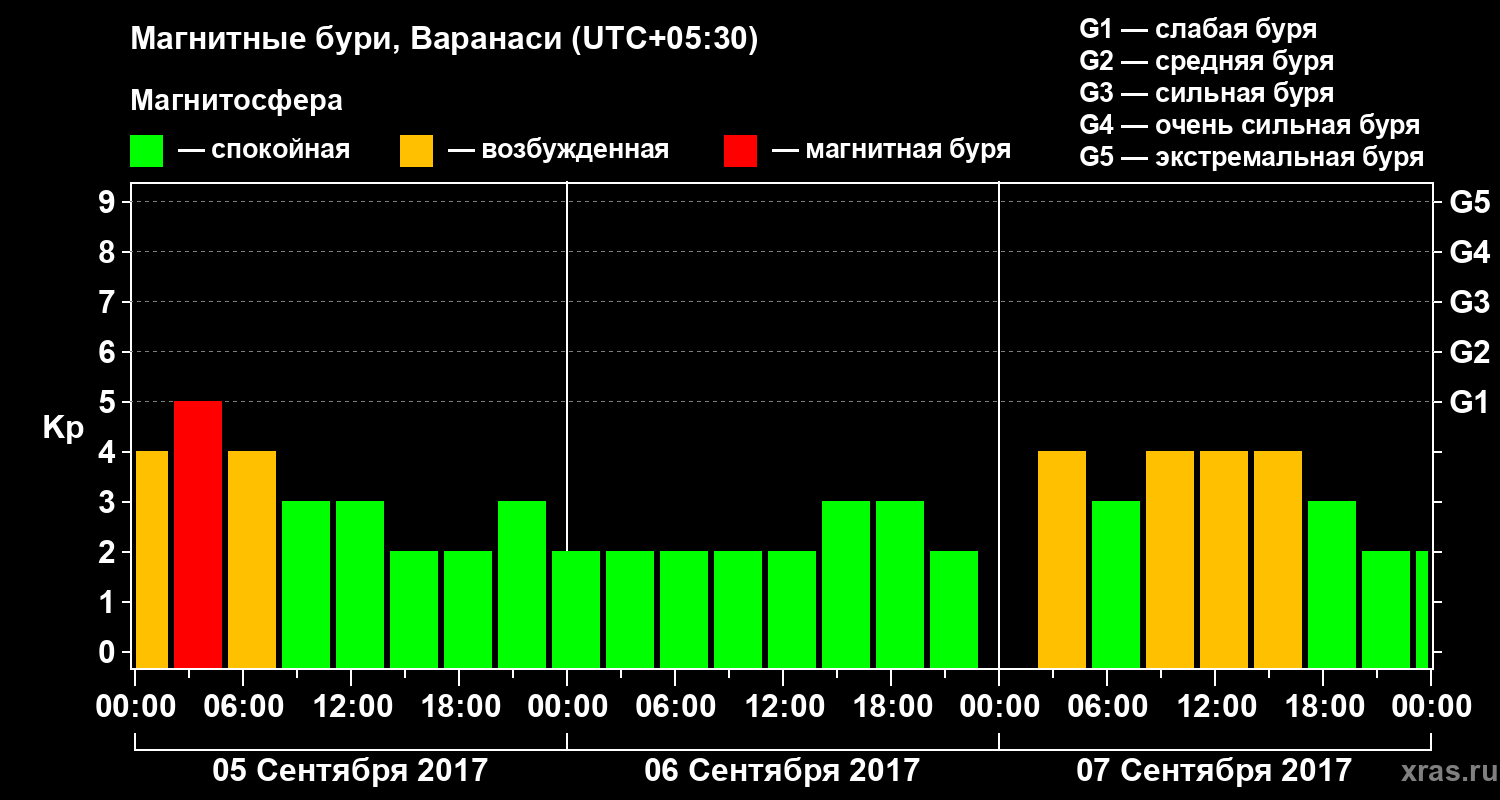Click the 'G4' label on the right axis

1469,252
